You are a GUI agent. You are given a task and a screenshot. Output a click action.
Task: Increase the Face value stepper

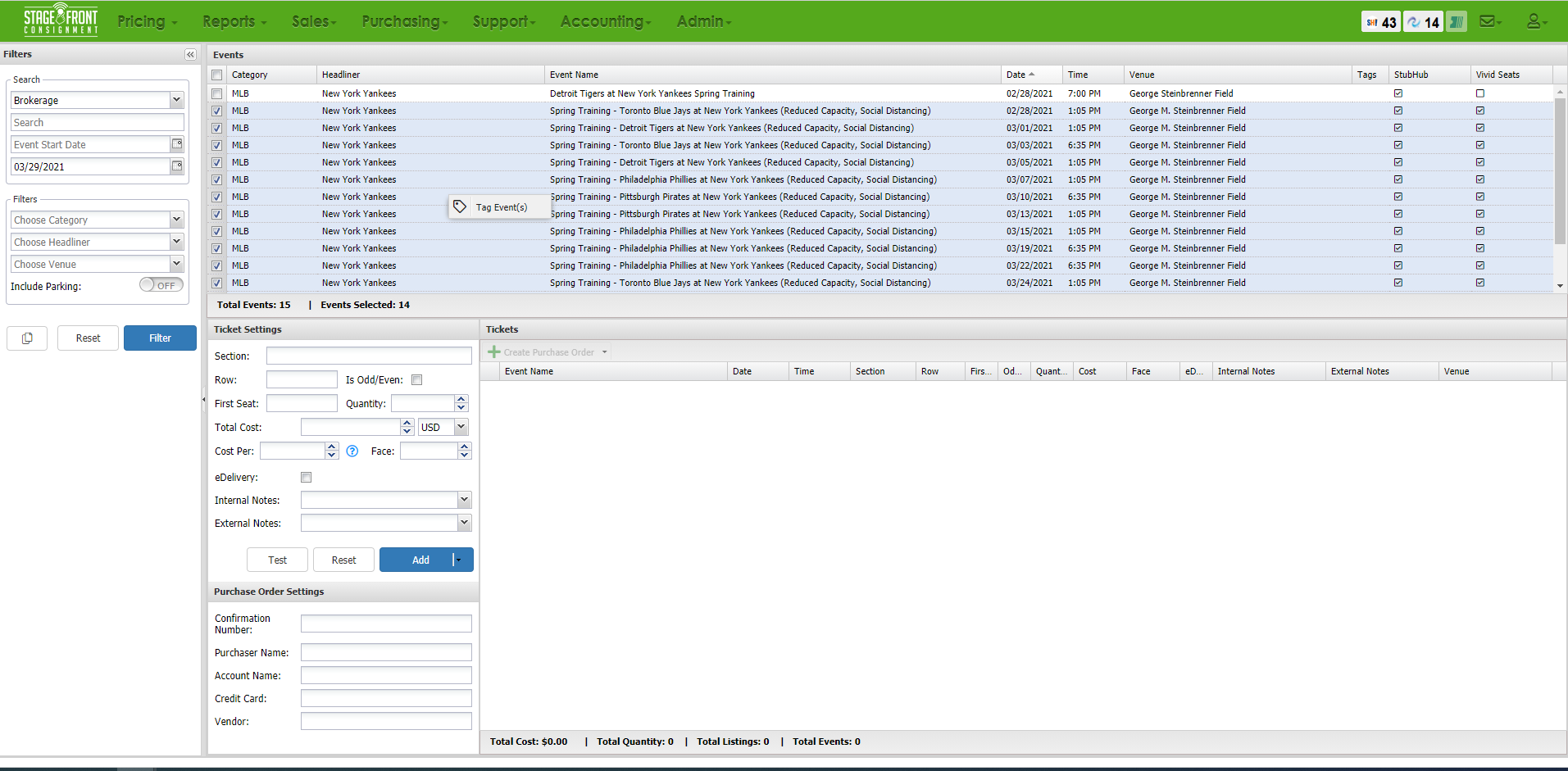[465, 447]
